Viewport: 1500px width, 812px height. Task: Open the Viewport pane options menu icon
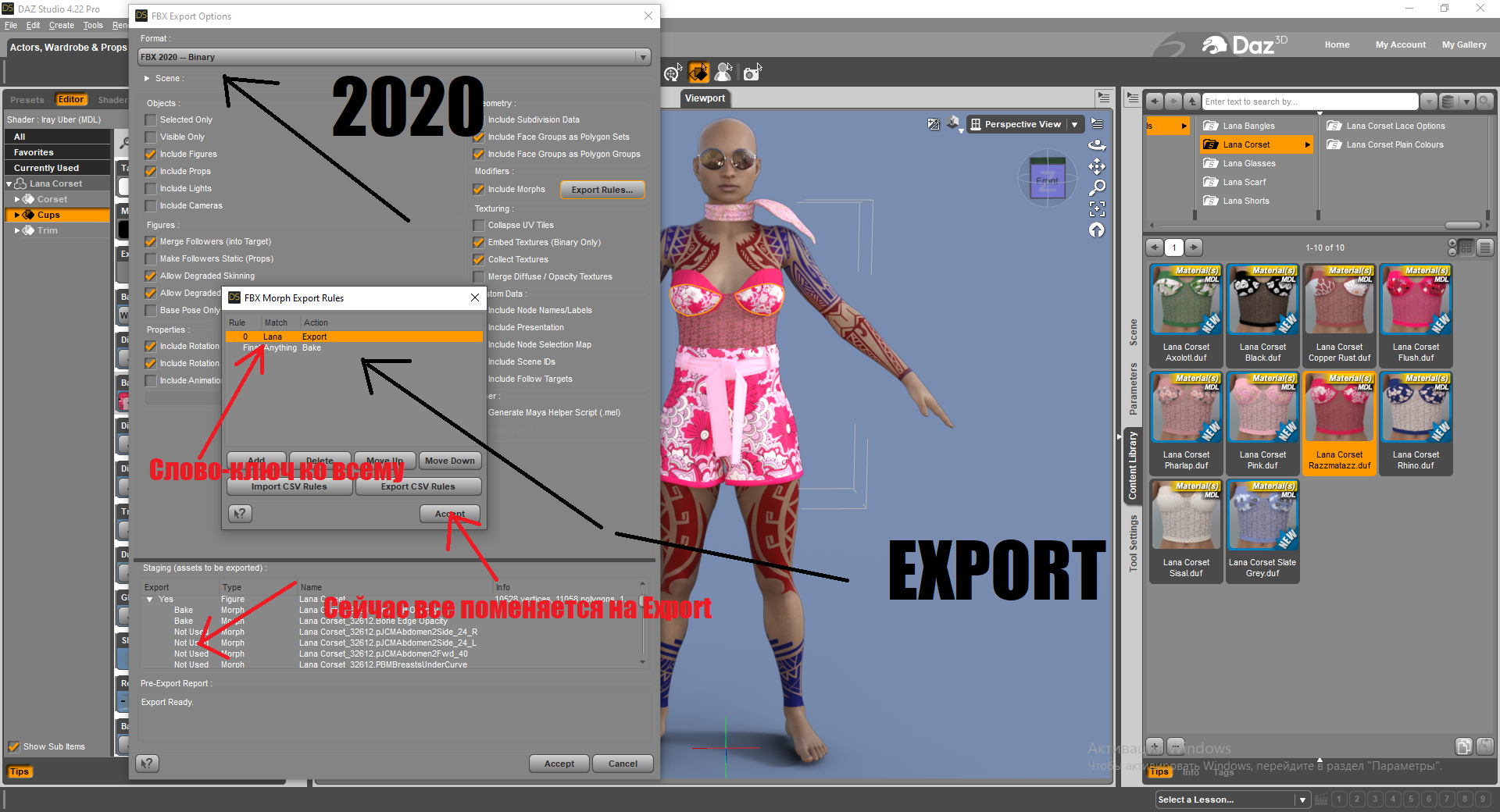1103,98
